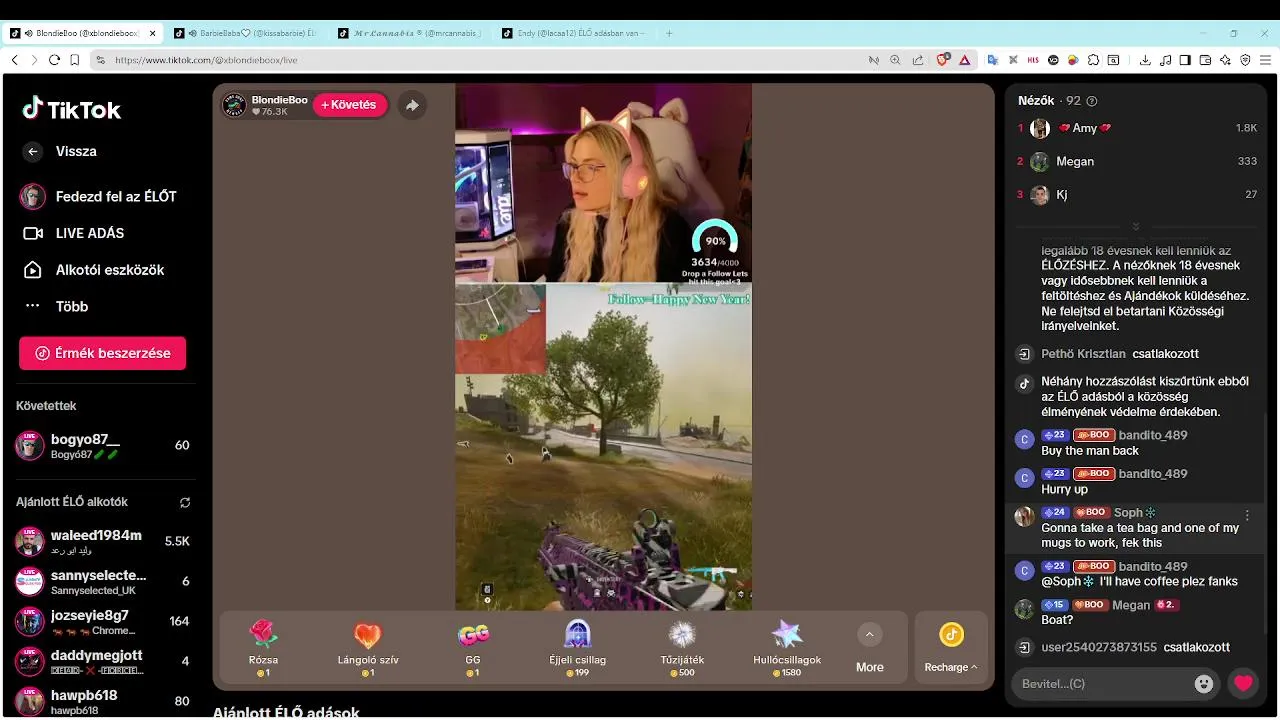This screenshot has width=1280, height=720.
Task: Open the browser Downloads icon
Action: (1144, 60)
